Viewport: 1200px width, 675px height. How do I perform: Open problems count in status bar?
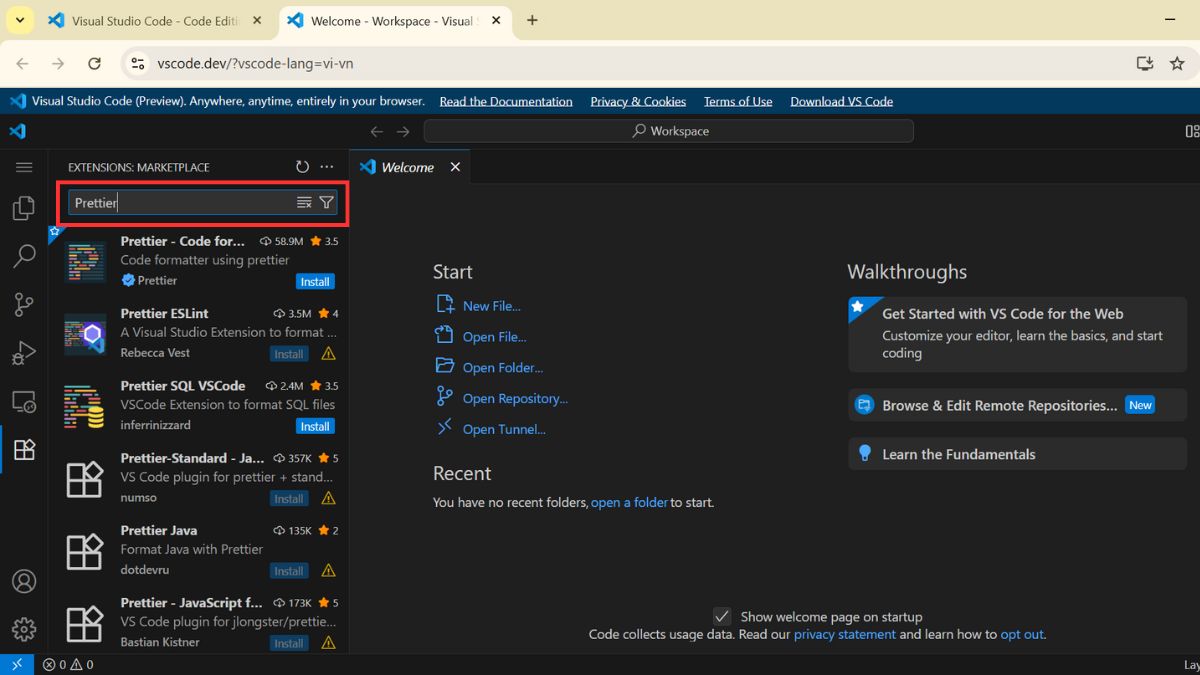(x=68, y=664)
